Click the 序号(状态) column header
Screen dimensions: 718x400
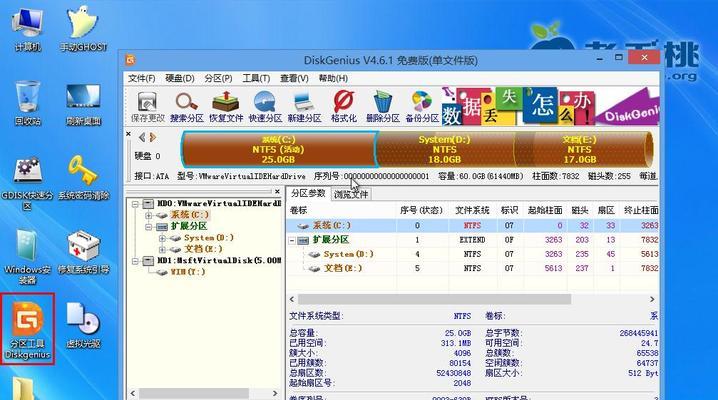[x=422, y=210]
